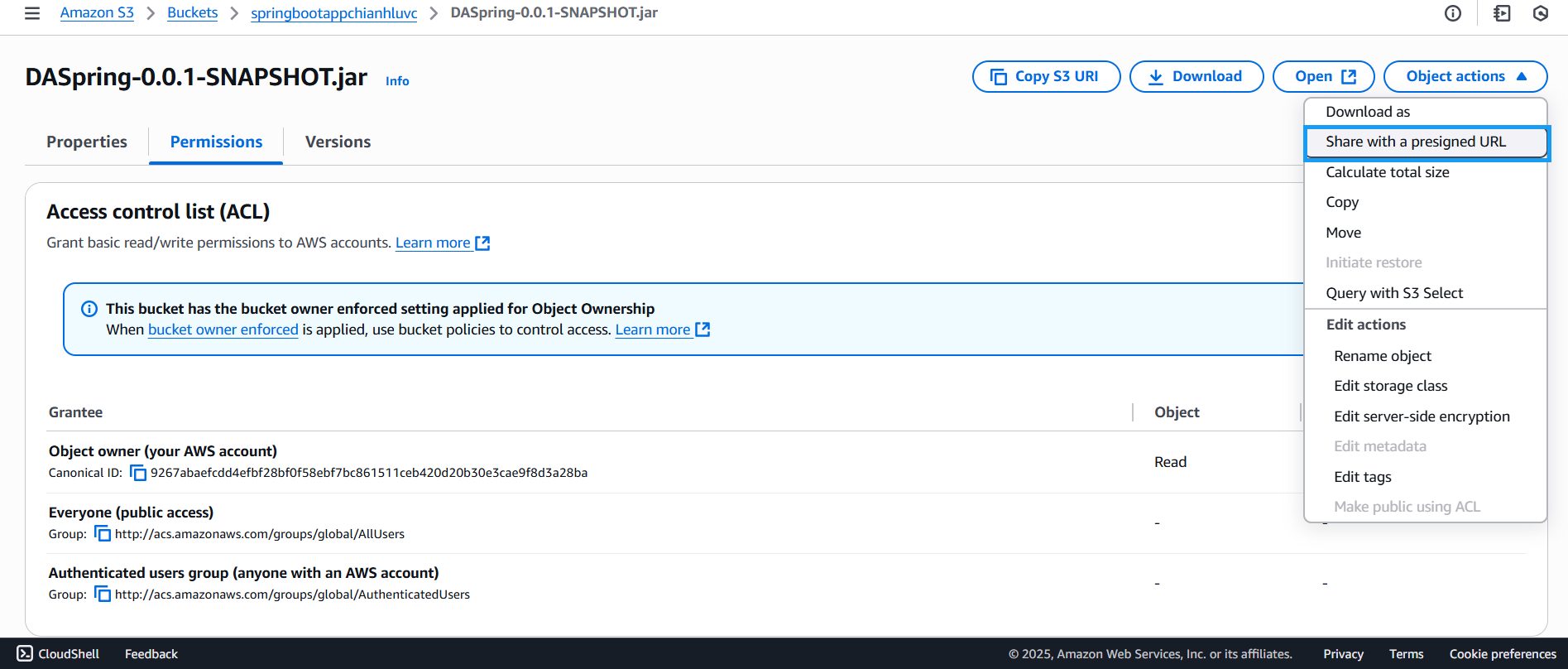1568x669 pixels.
Task: Open the Terms footer link
Action: 1407,654
